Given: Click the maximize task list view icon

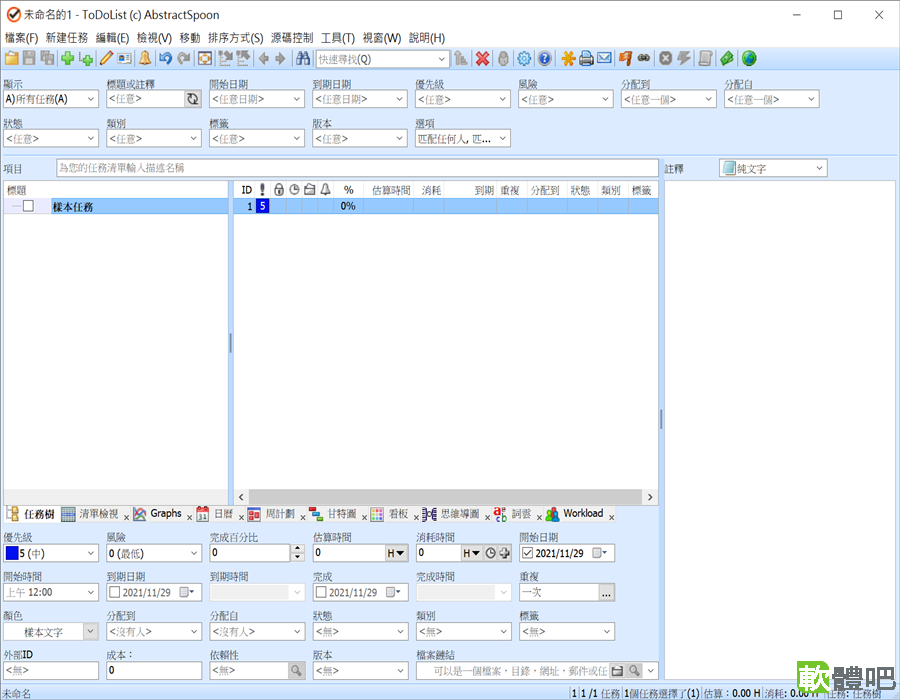Looking at the screenshot, I should (x=205, y=59).
